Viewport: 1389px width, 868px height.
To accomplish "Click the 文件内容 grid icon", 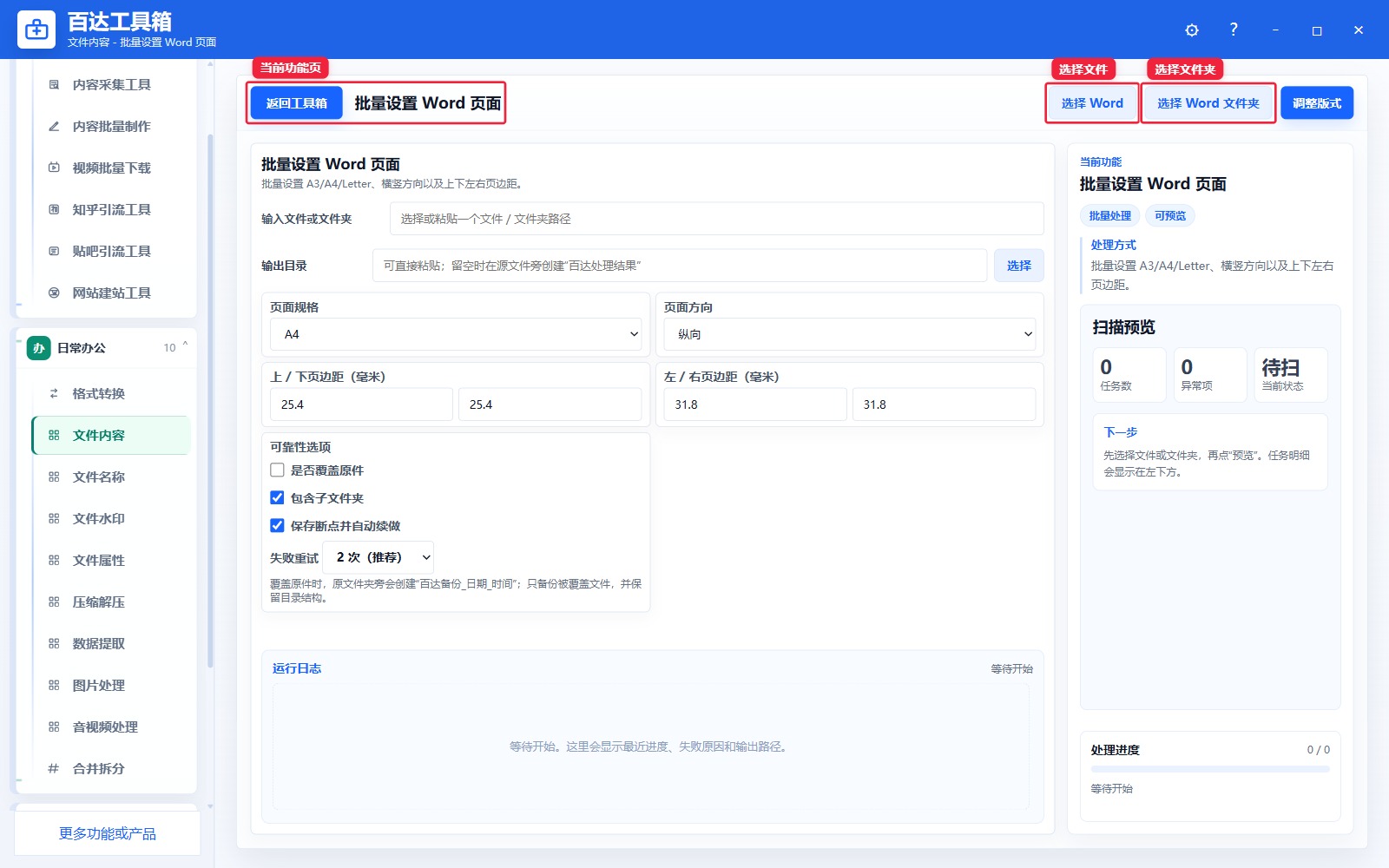I will click(x=54, y=436).
